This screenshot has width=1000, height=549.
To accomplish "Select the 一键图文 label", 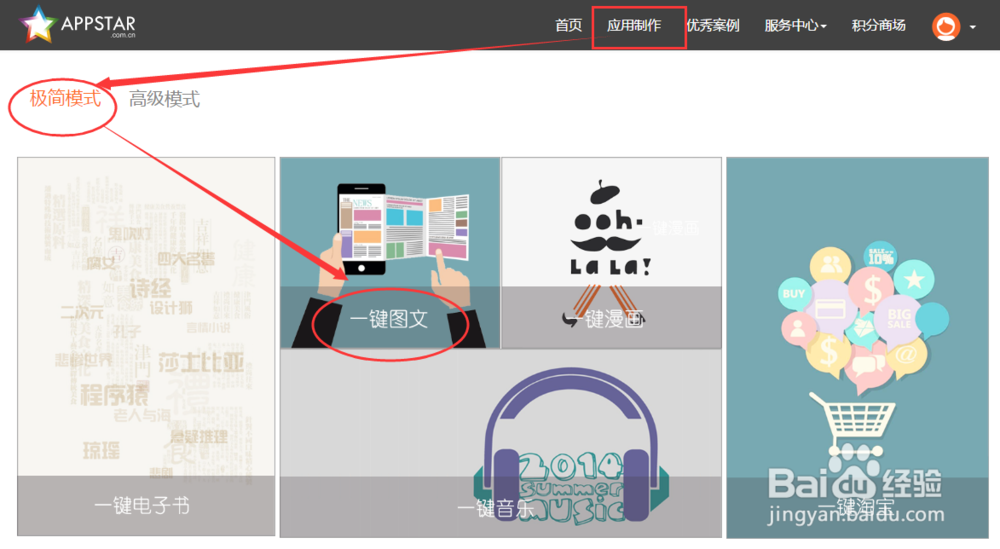I will (x=389, y=319).
